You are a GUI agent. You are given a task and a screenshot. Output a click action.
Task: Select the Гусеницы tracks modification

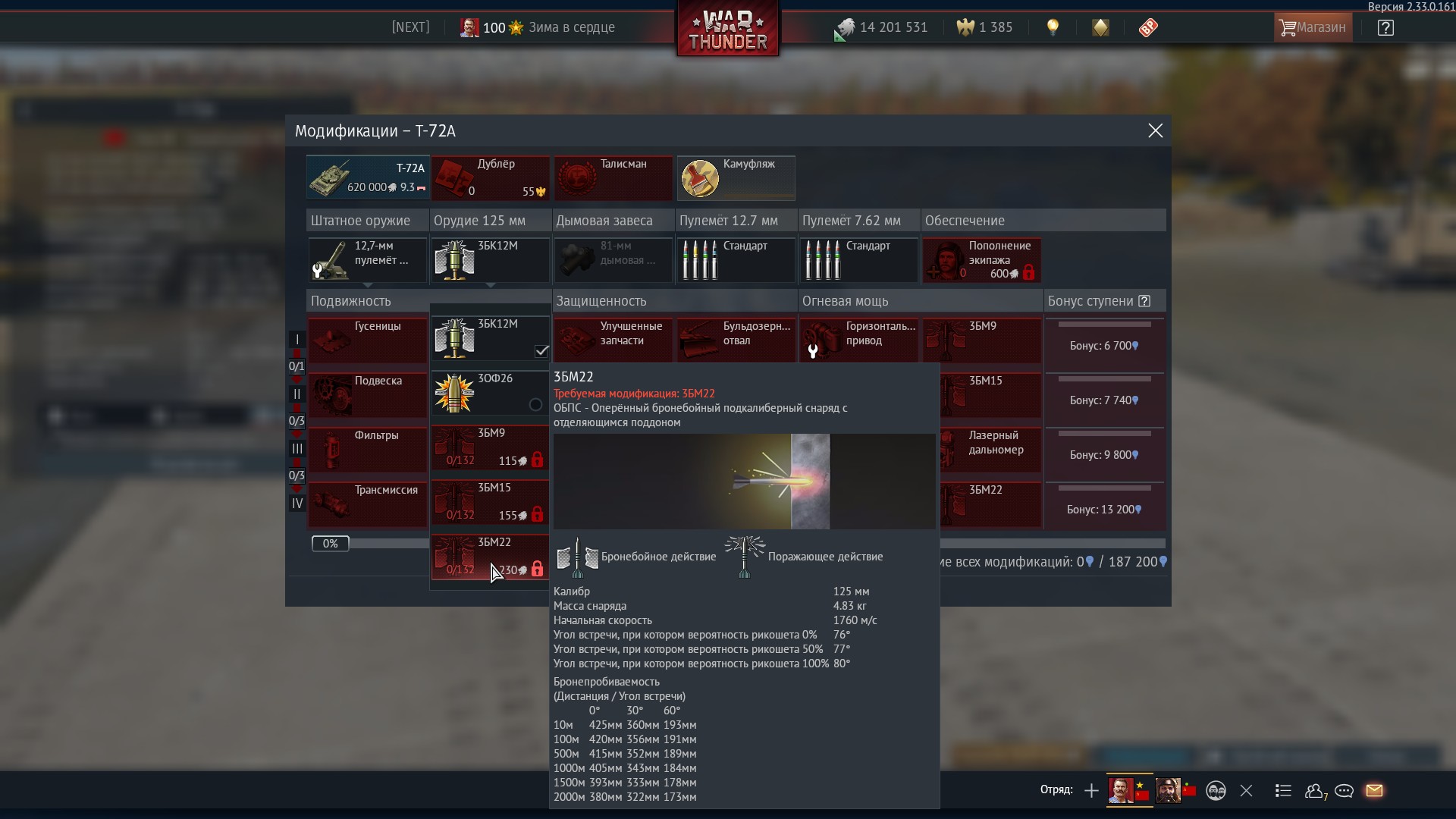pos(368,340)
